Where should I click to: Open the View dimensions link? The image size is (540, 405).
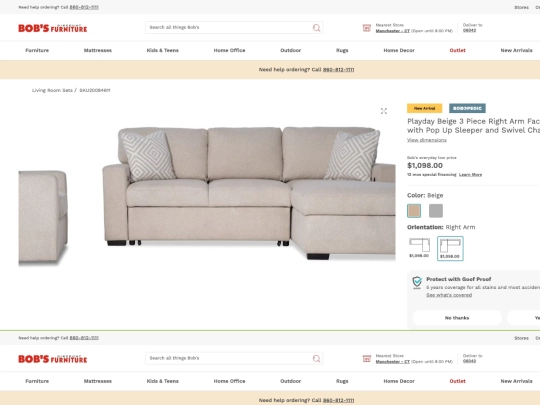click(427, 140)
